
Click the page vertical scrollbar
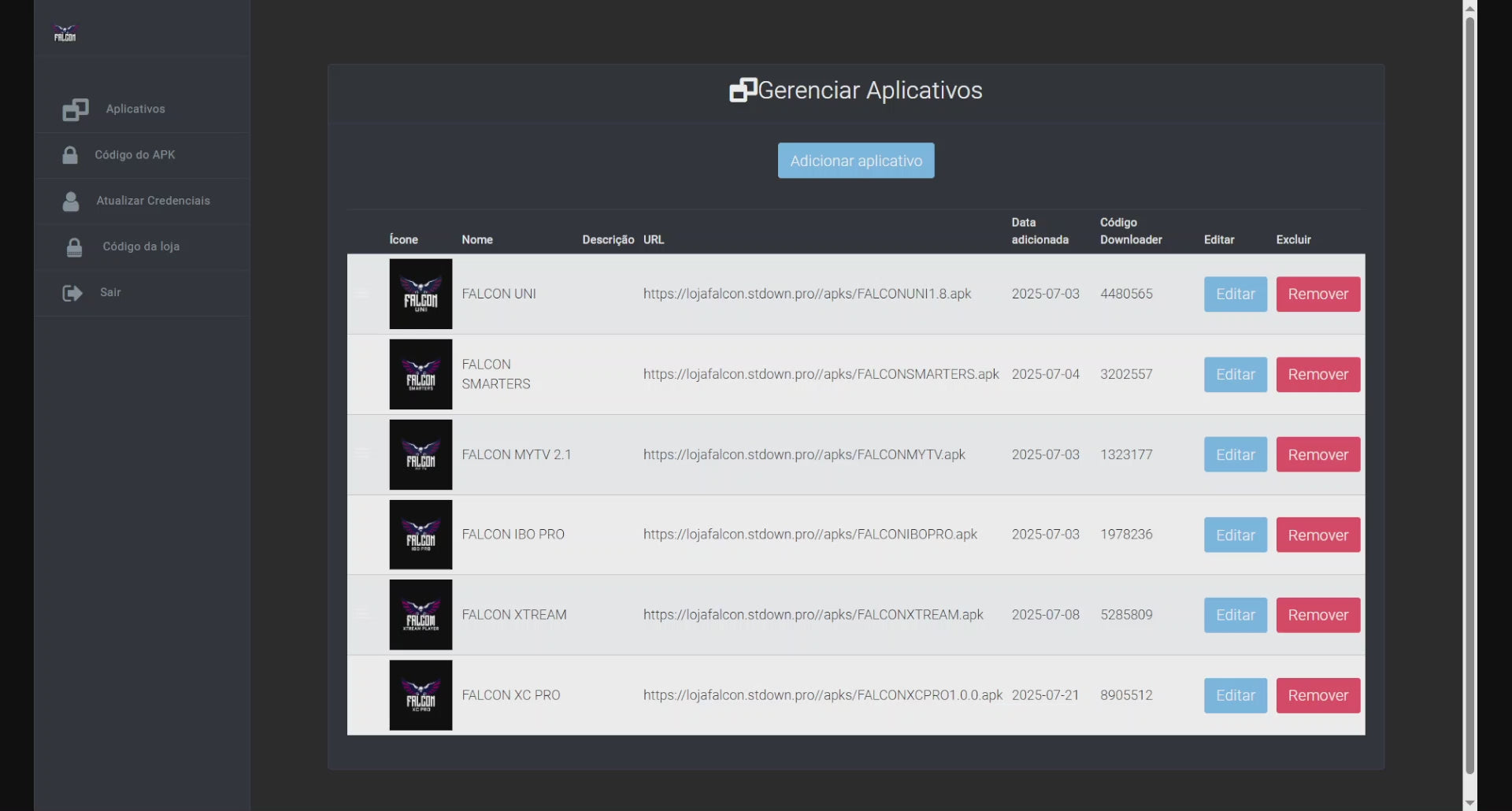pyautogui.click(x=1469, y=394)
